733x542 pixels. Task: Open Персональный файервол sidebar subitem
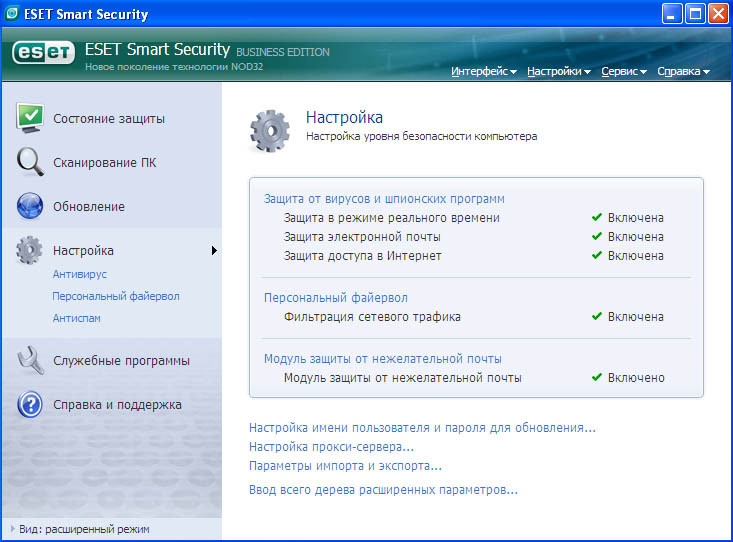116,296
